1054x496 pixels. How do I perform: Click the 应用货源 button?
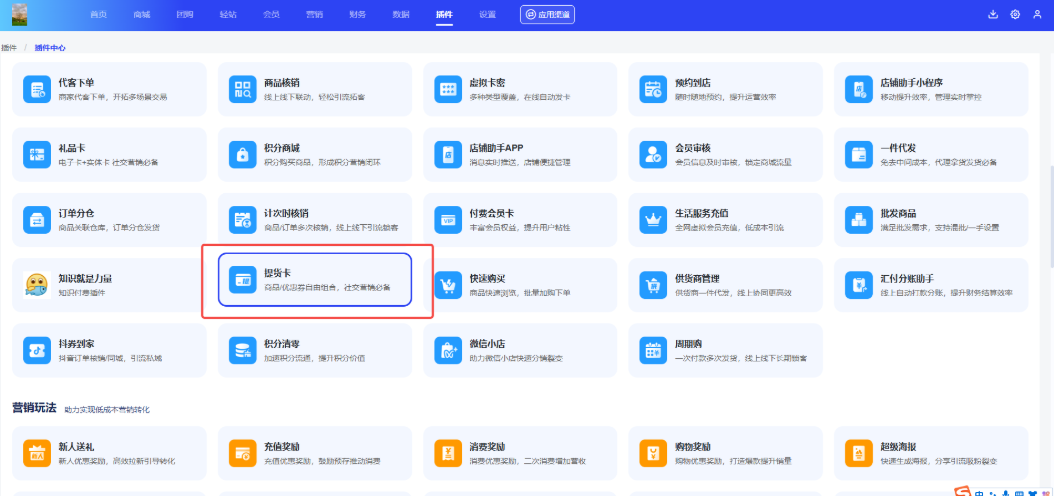click(x=547, y=15)
